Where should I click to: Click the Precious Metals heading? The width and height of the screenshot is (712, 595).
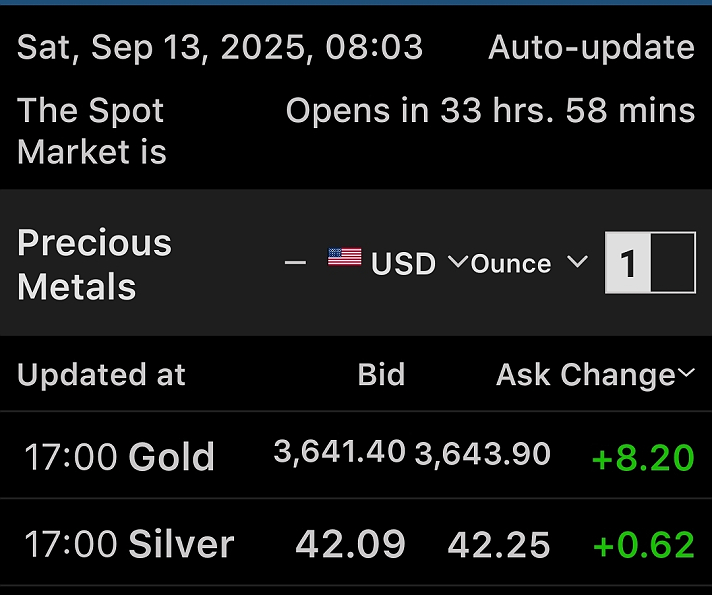tap(95, 264)
